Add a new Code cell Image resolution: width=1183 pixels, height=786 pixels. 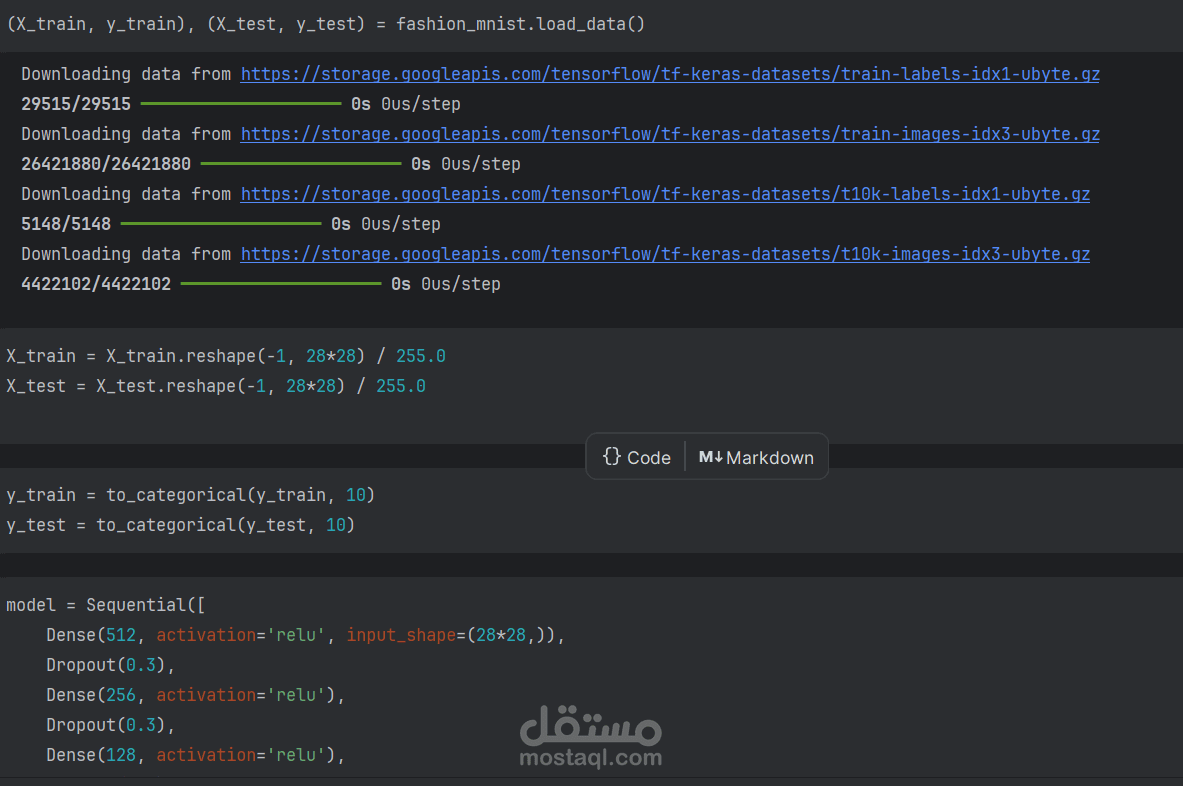coord(636,457)
